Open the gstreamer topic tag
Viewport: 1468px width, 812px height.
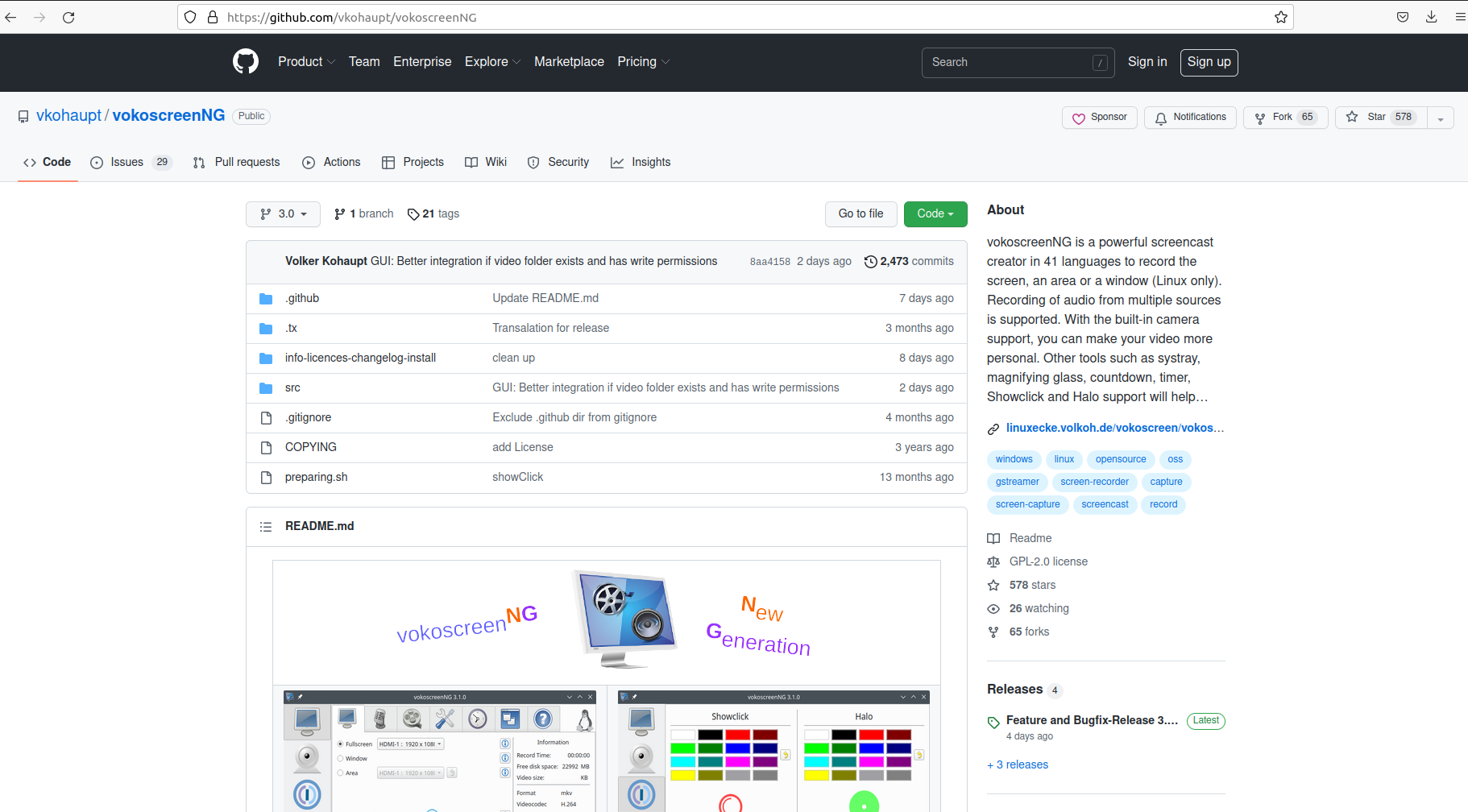tap(1017, 483)
